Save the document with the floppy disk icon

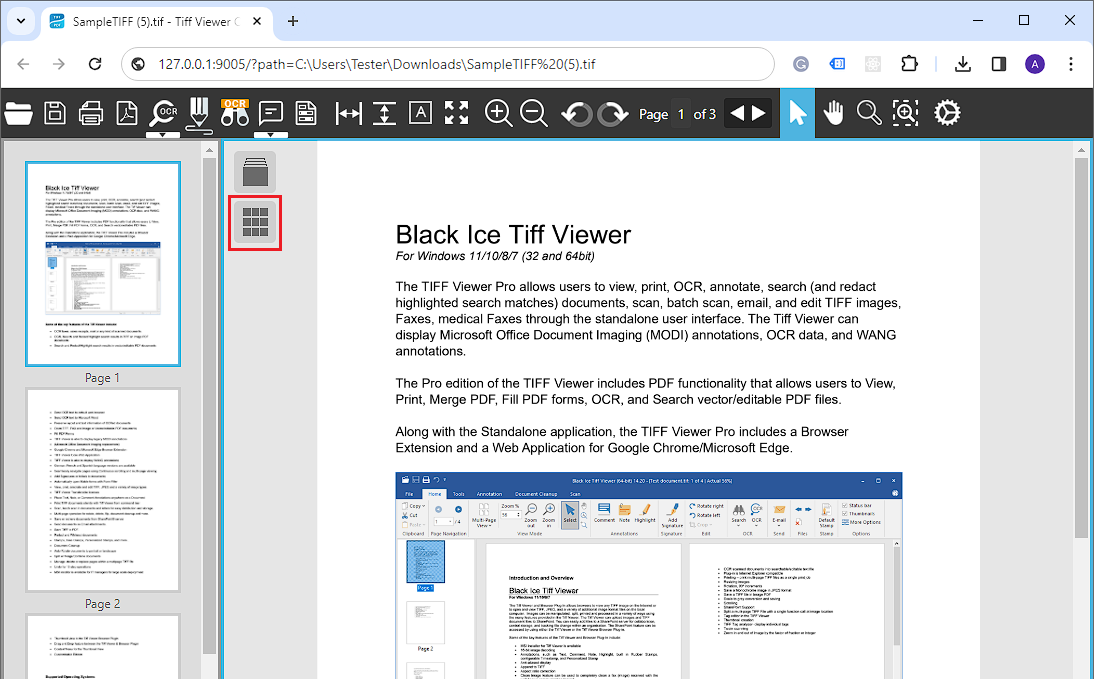click(54, 113)
